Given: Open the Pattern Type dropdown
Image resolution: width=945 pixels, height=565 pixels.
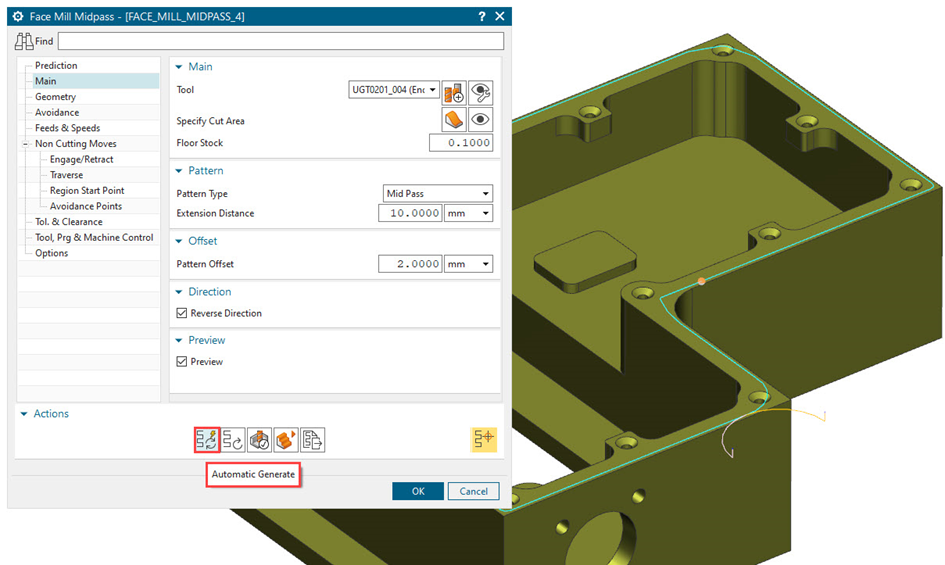Looking at the screenshot, I should [x=438, y=193].
